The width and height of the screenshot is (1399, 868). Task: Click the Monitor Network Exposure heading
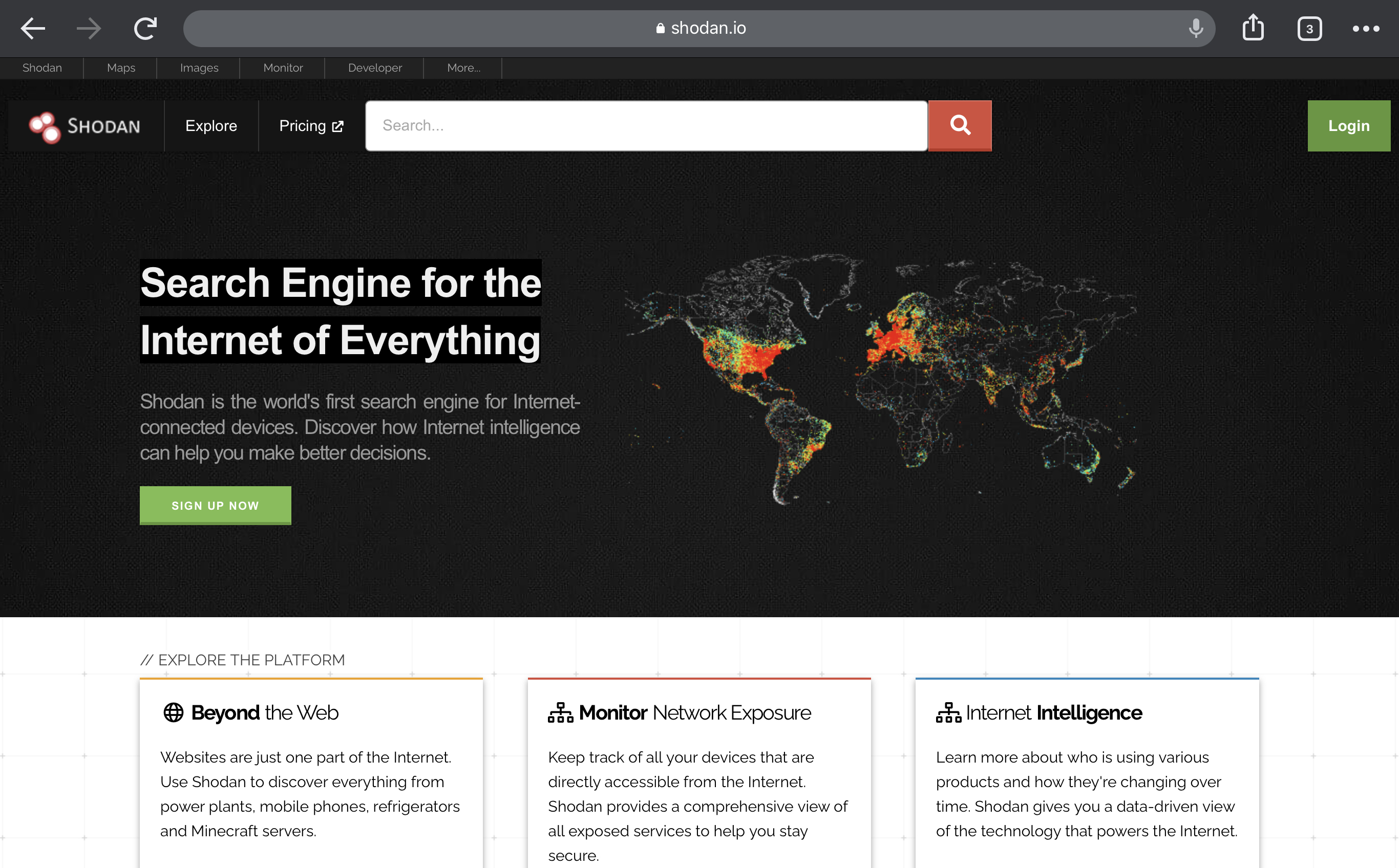[694, 712]
